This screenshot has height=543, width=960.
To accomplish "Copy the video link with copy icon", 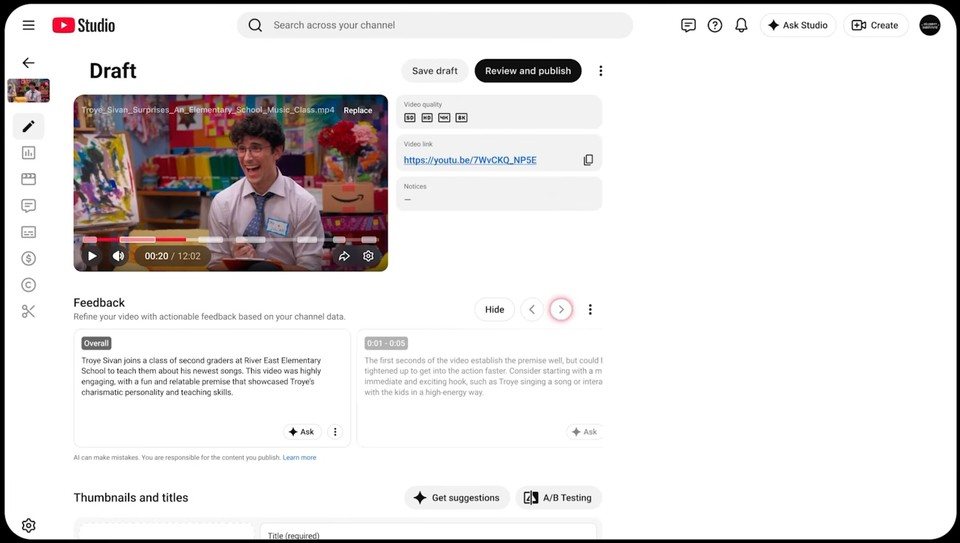I will [588, 160].
